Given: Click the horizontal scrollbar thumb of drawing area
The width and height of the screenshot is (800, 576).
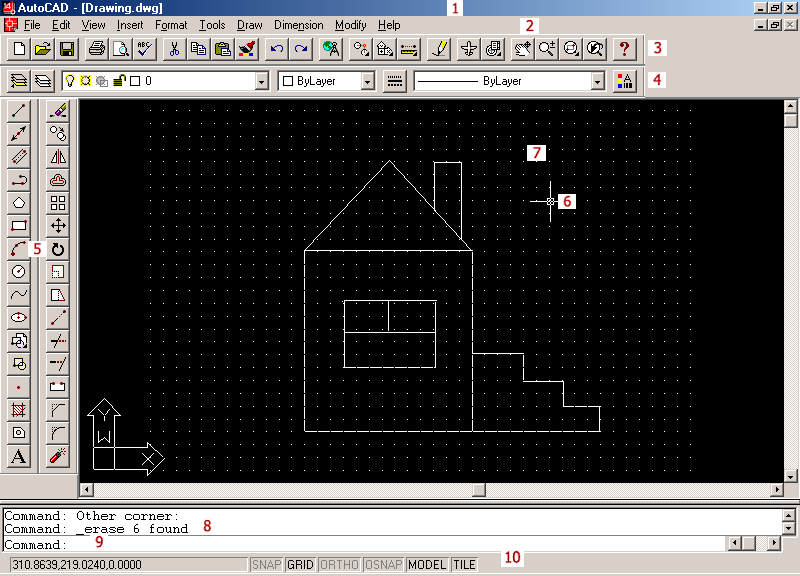Looking at the screenshot, I should (x=479, y=490).
